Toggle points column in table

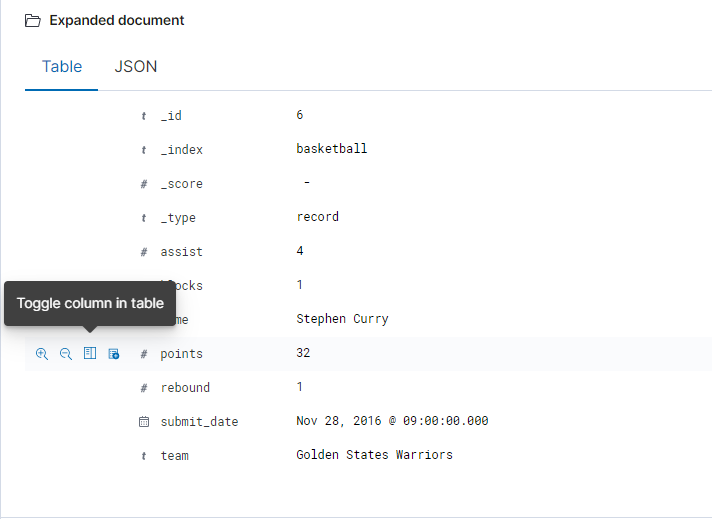(90, 353)
